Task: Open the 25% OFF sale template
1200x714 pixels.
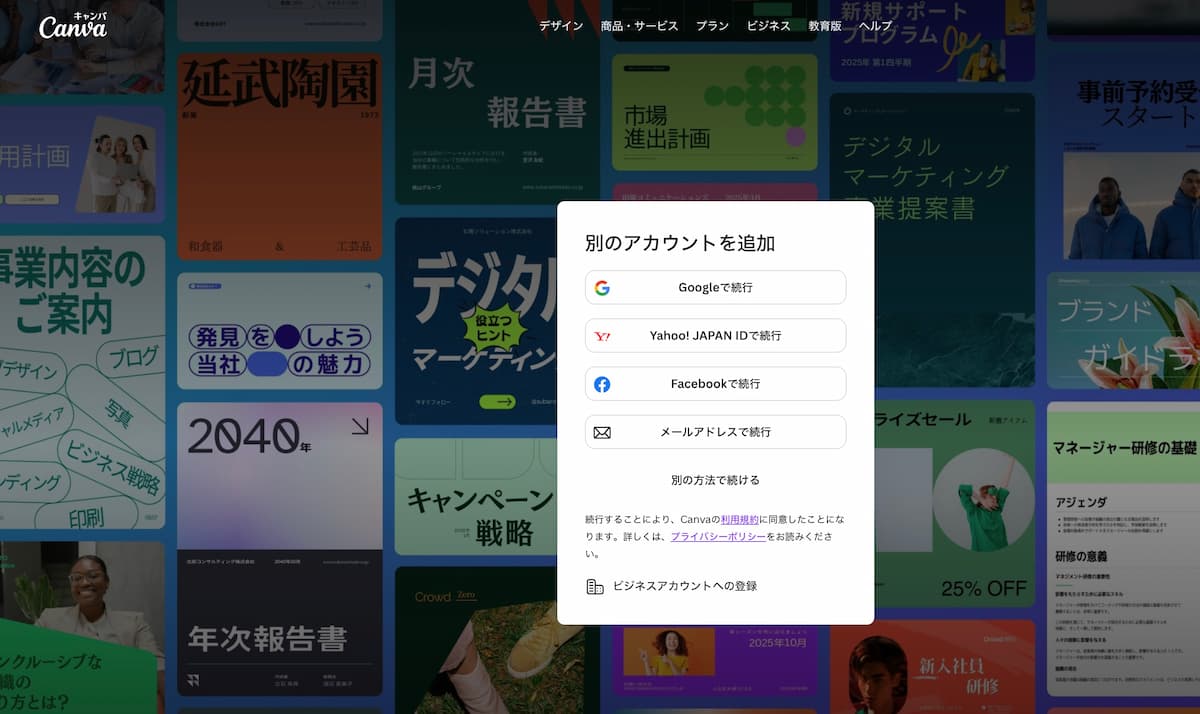Action: click(955, 504)
